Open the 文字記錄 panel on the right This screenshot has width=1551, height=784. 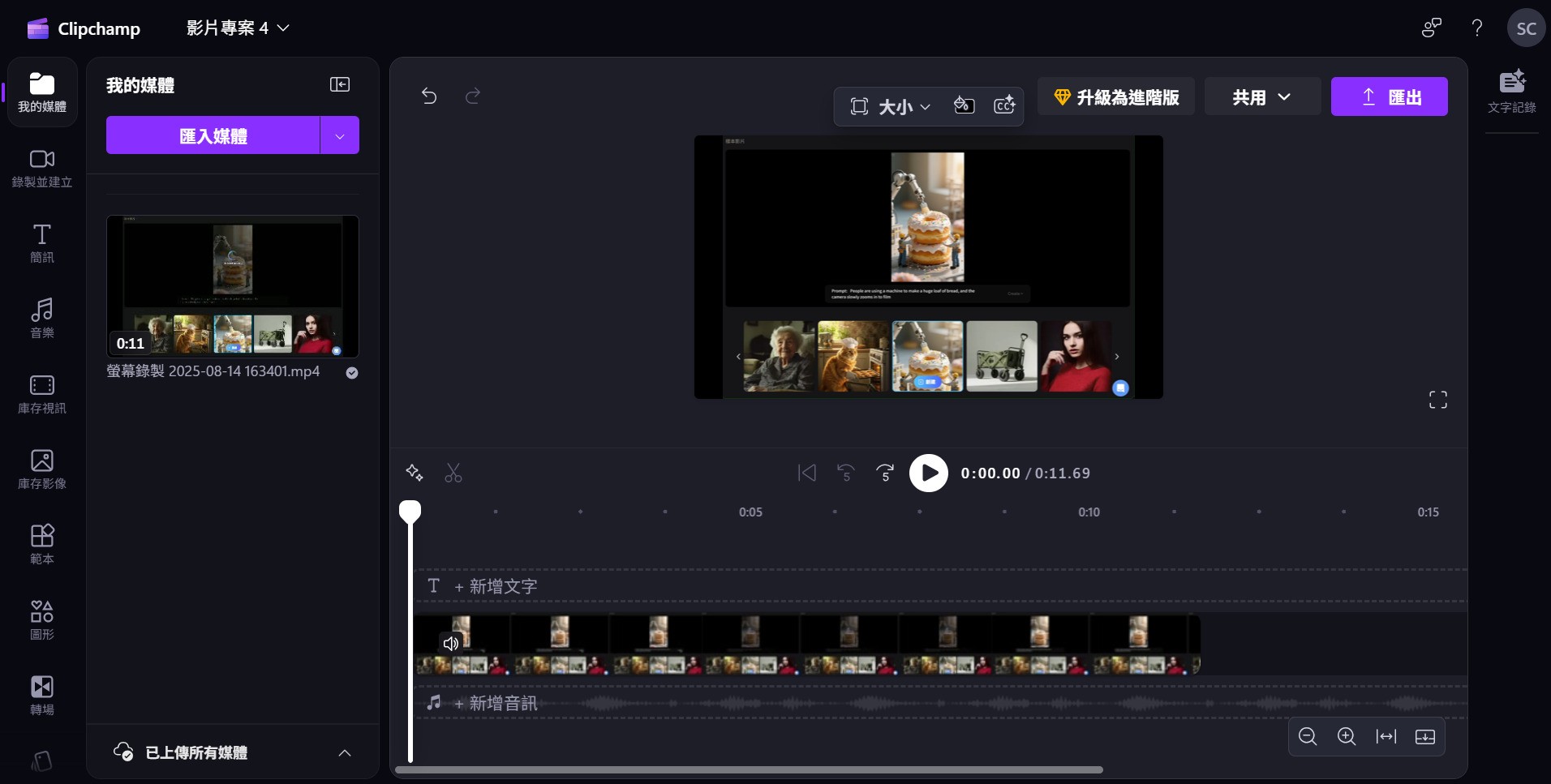point(1511,91)
